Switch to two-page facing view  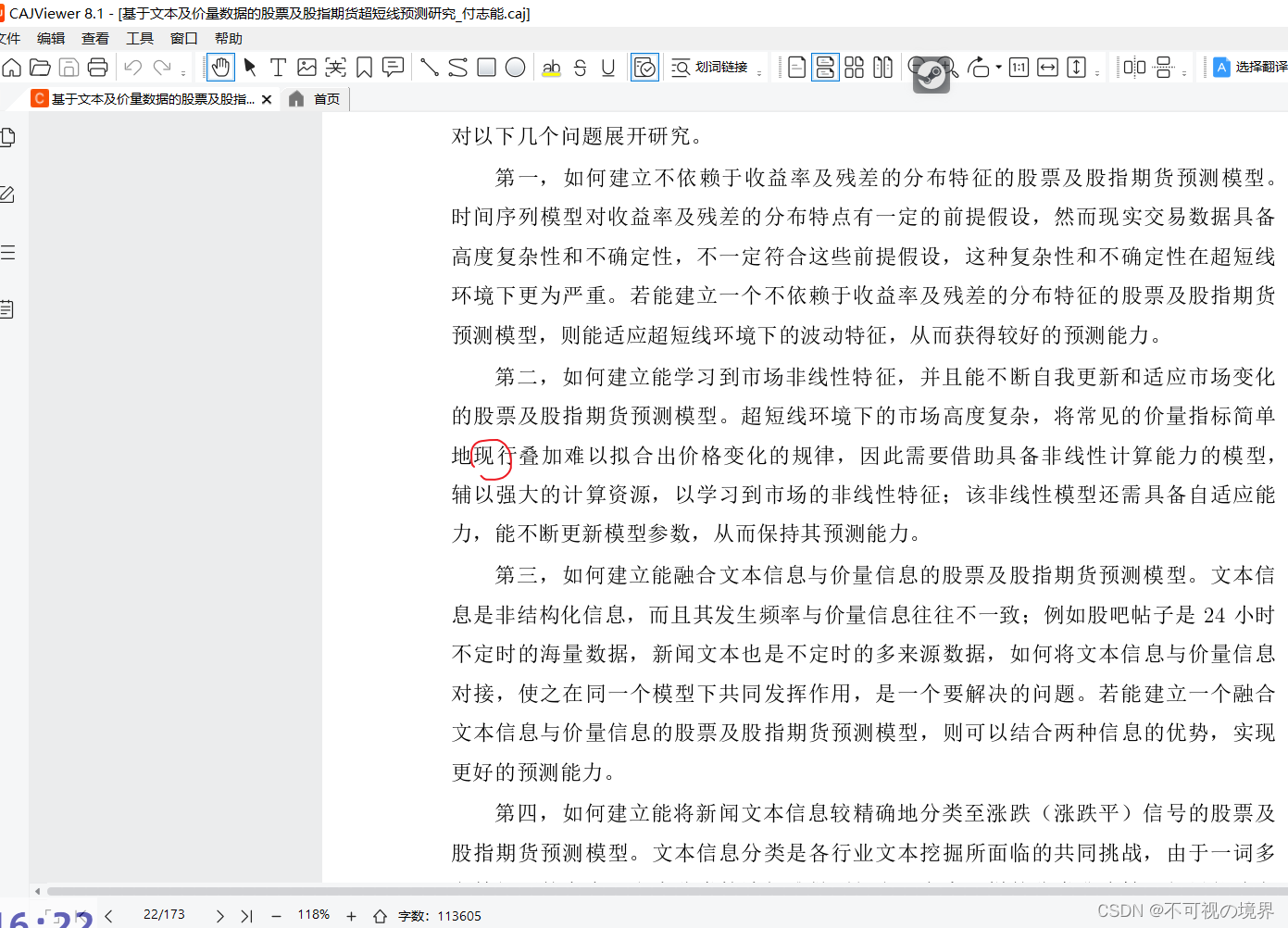[x=882, y=68]
